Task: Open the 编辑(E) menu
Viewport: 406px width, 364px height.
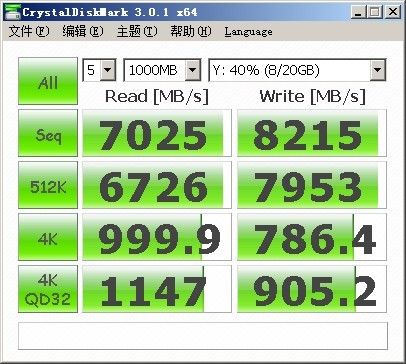Action: click(83, 32)
